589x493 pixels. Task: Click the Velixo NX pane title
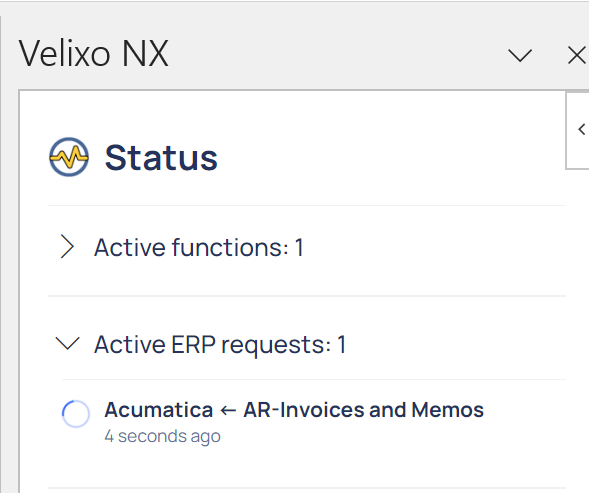94,54
